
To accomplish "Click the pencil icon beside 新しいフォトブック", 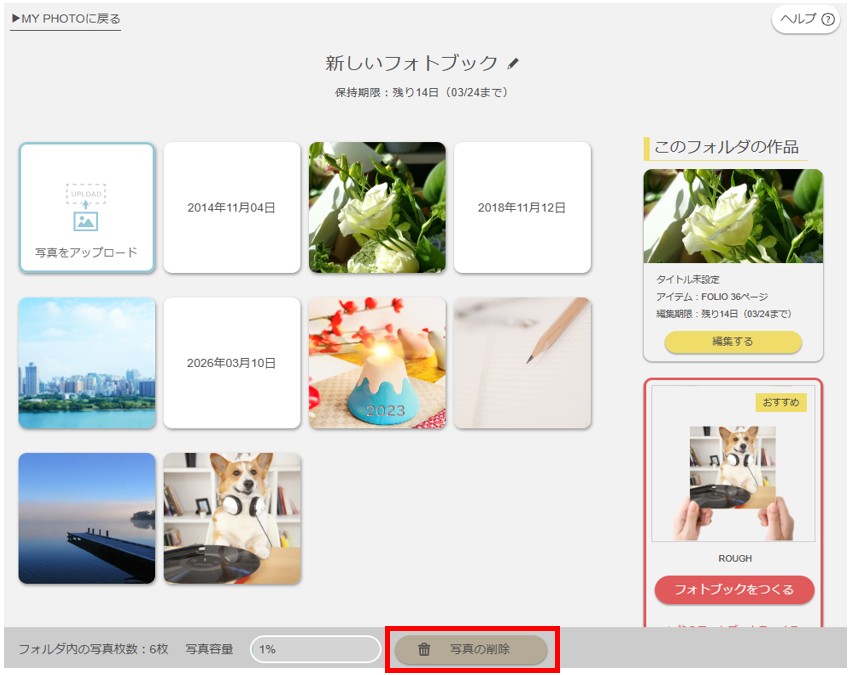I will click(x=512, y=64).
